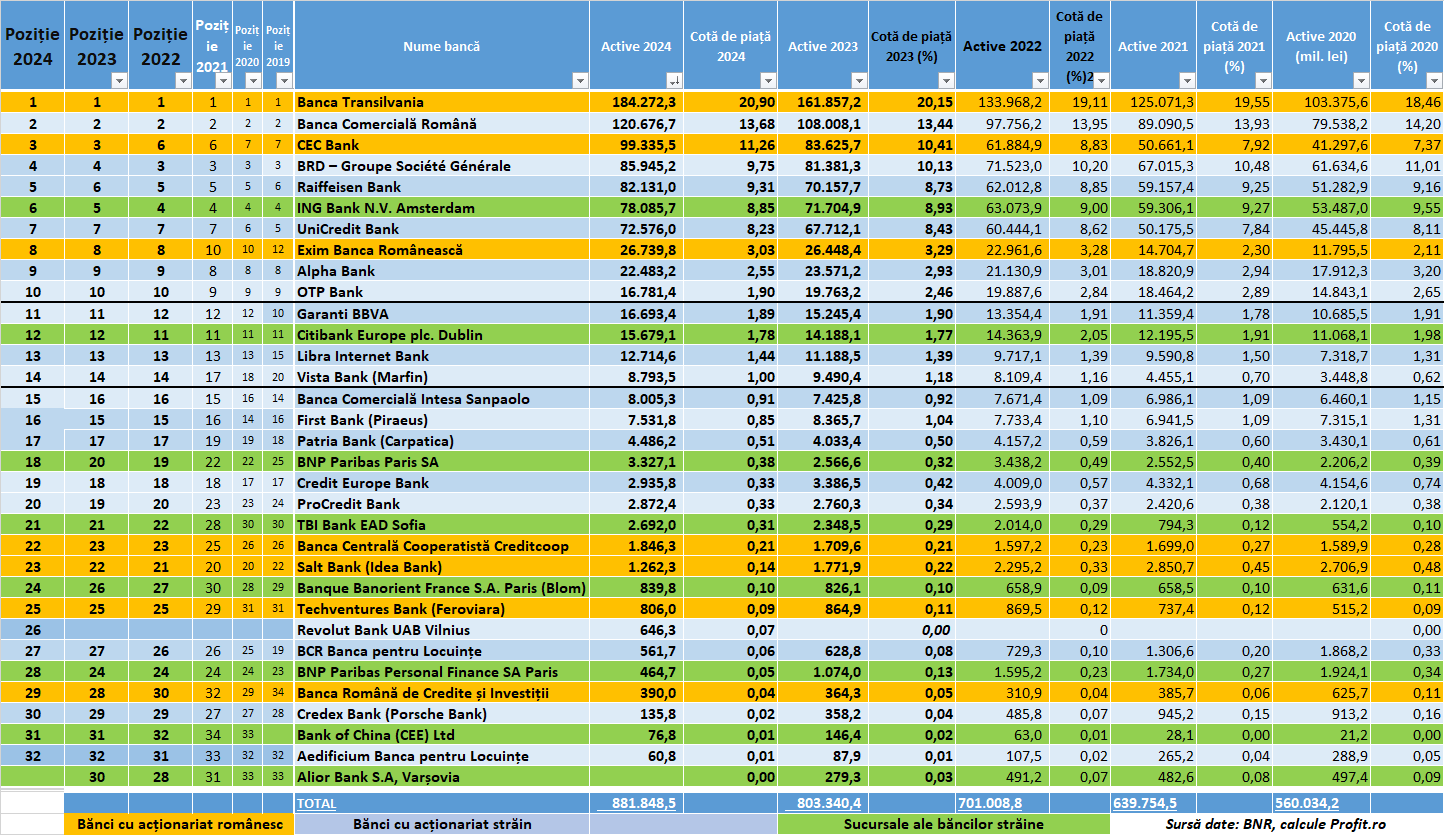Click the orange Bănci cu acționariat românesc legend

click(179, 824)
